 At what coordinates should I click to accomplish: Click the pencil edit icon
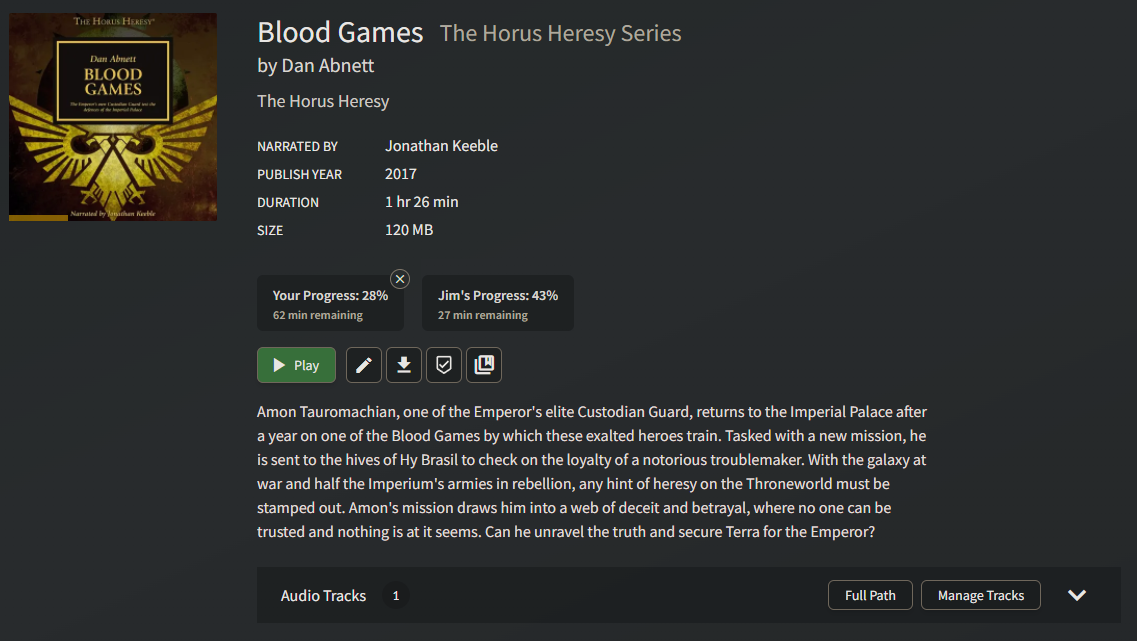363,365
